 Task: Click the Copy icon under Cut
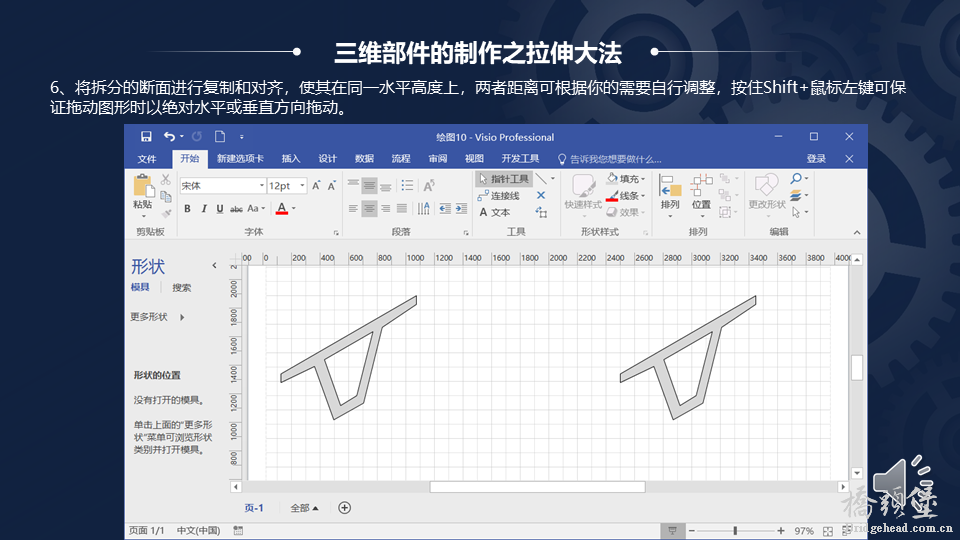pos(165,197)
